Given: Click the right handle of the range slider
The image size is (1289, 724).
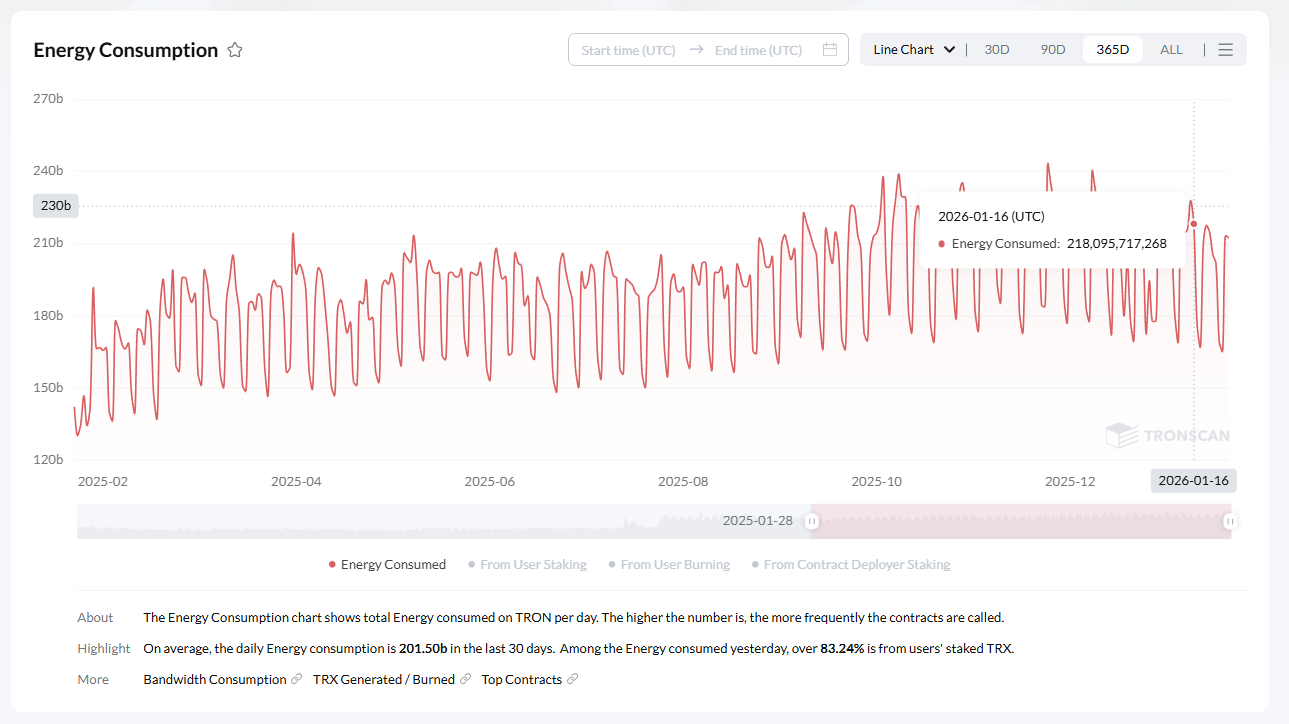Looking at the screenshot, I should pyautogui.click(x=1230, y=521).
